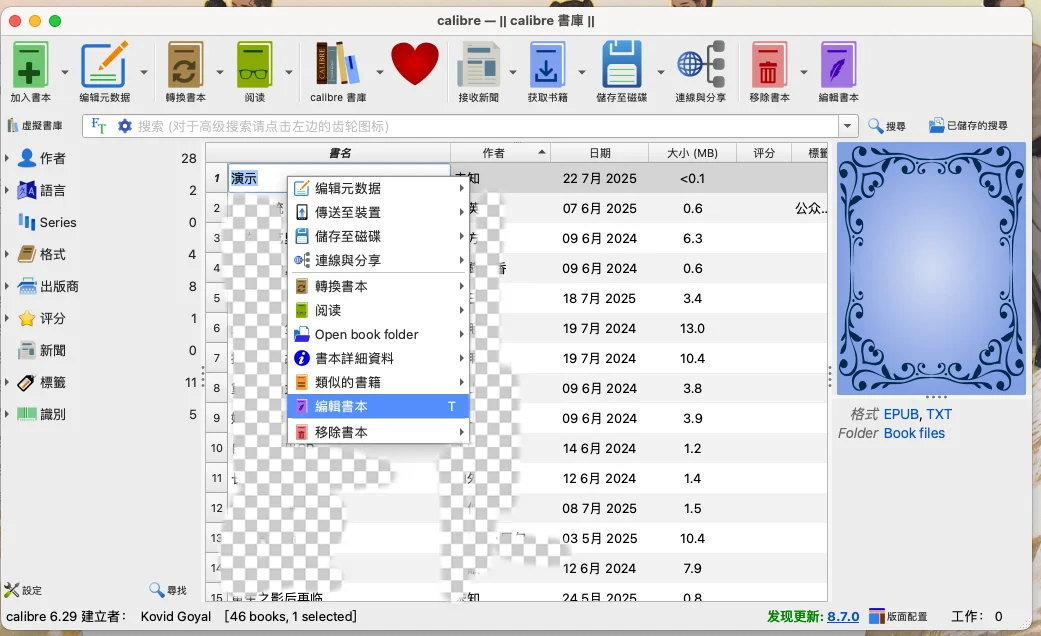This screenshot has width=1041, height=636.
Task: Click the Jobs counter in status bar
Action: coord(977,617)
